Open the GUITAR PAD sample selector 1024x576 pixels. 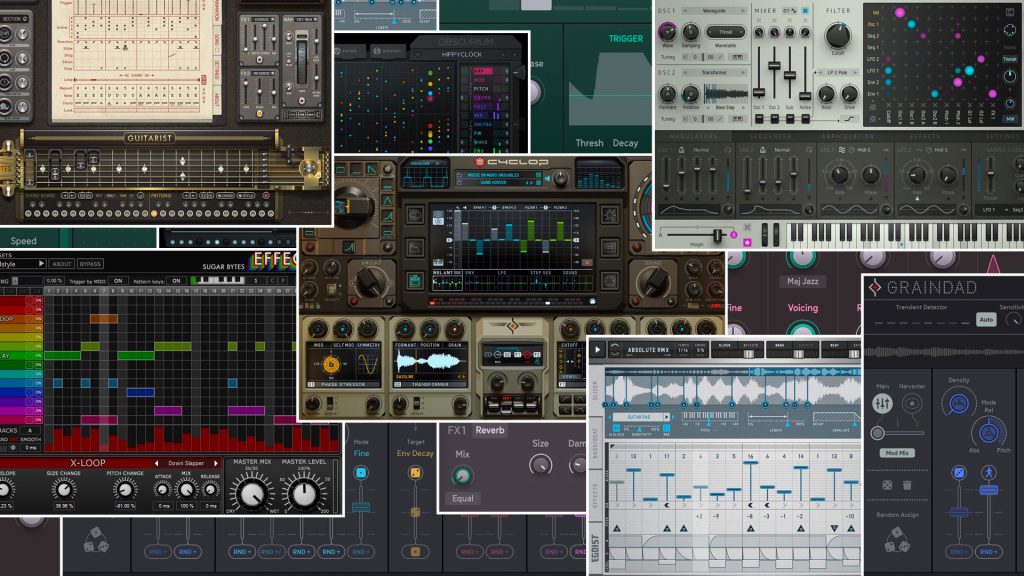point(639,417)
